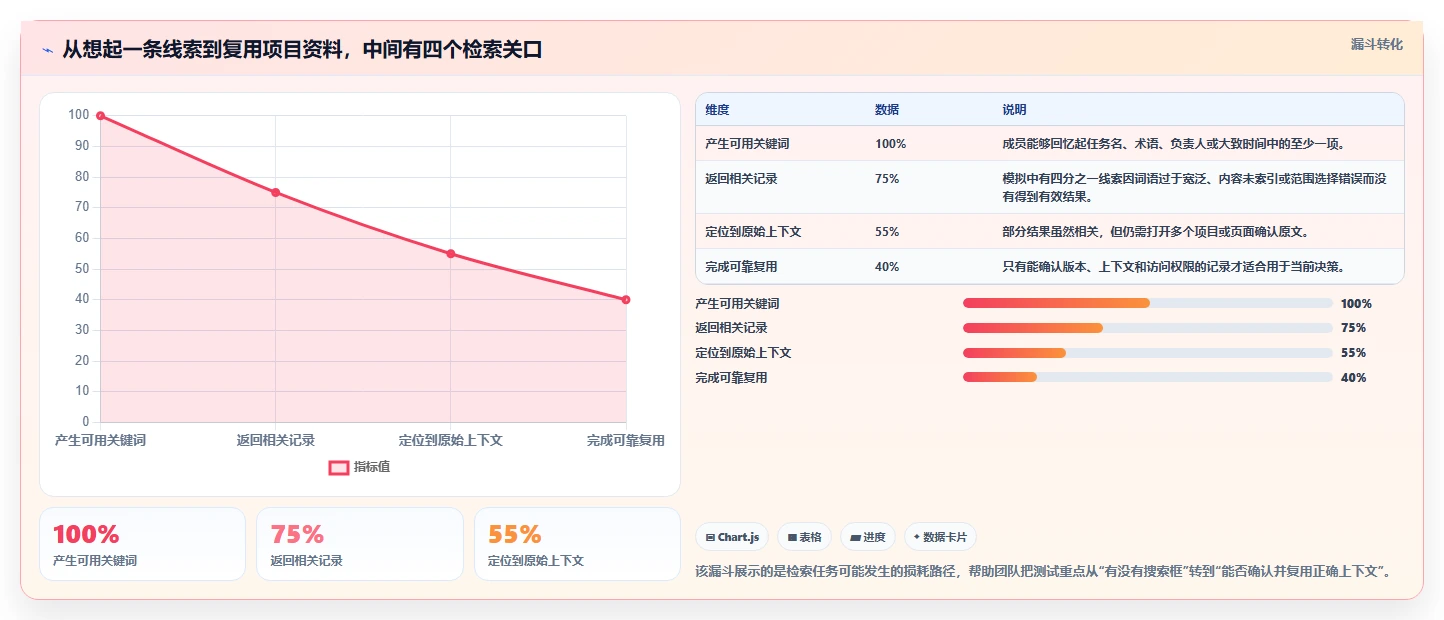Select the 进度 tag
Screen dimensions: 1444x620
tap(868, 537)
